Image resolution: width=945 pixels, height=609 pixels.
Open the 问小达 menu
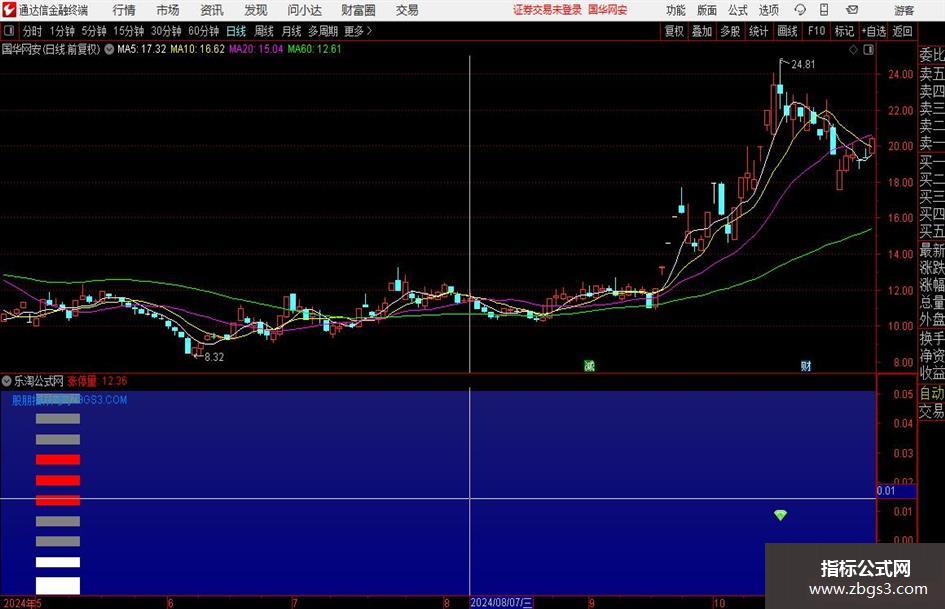point(304,10)
